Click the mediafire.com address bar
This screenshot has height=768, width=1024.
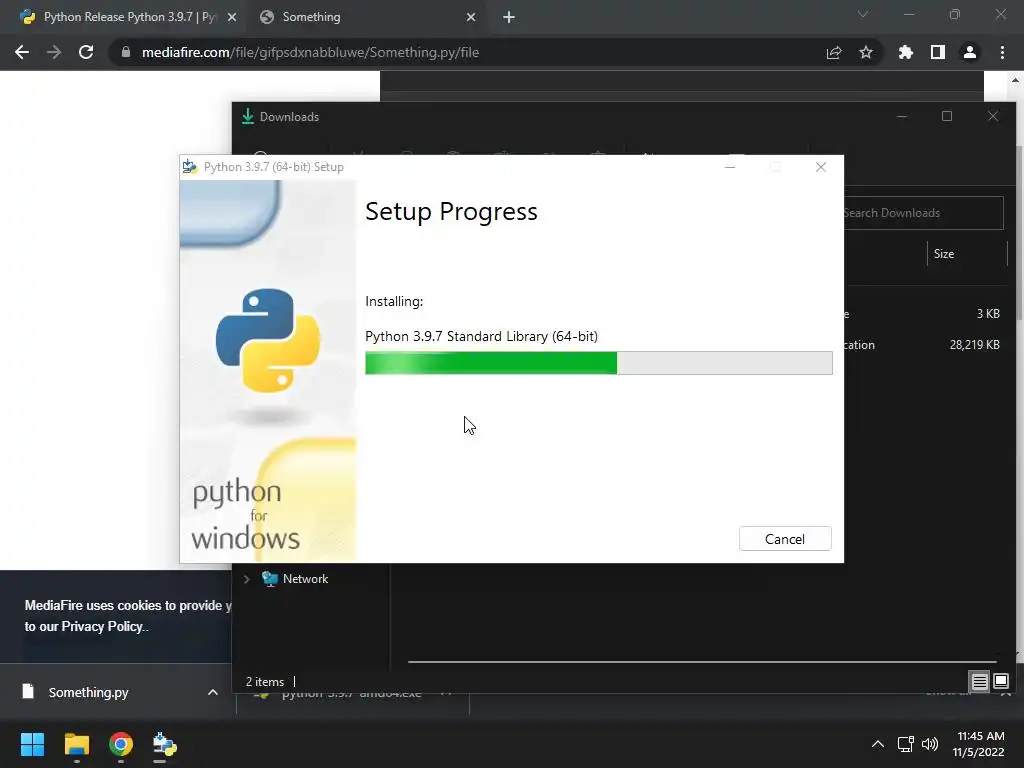click(470, 52)
